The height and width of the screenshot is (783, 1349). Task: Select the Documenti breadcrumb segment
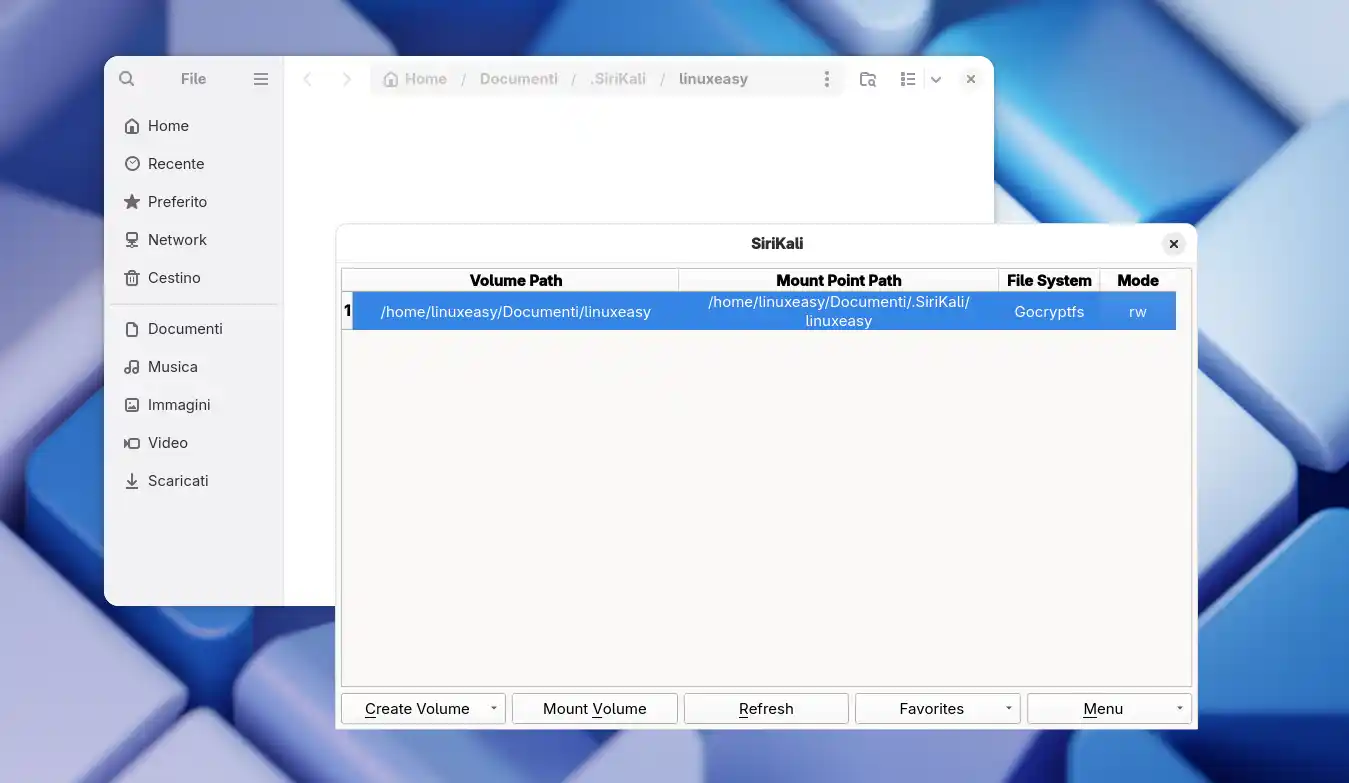point(518,79)
